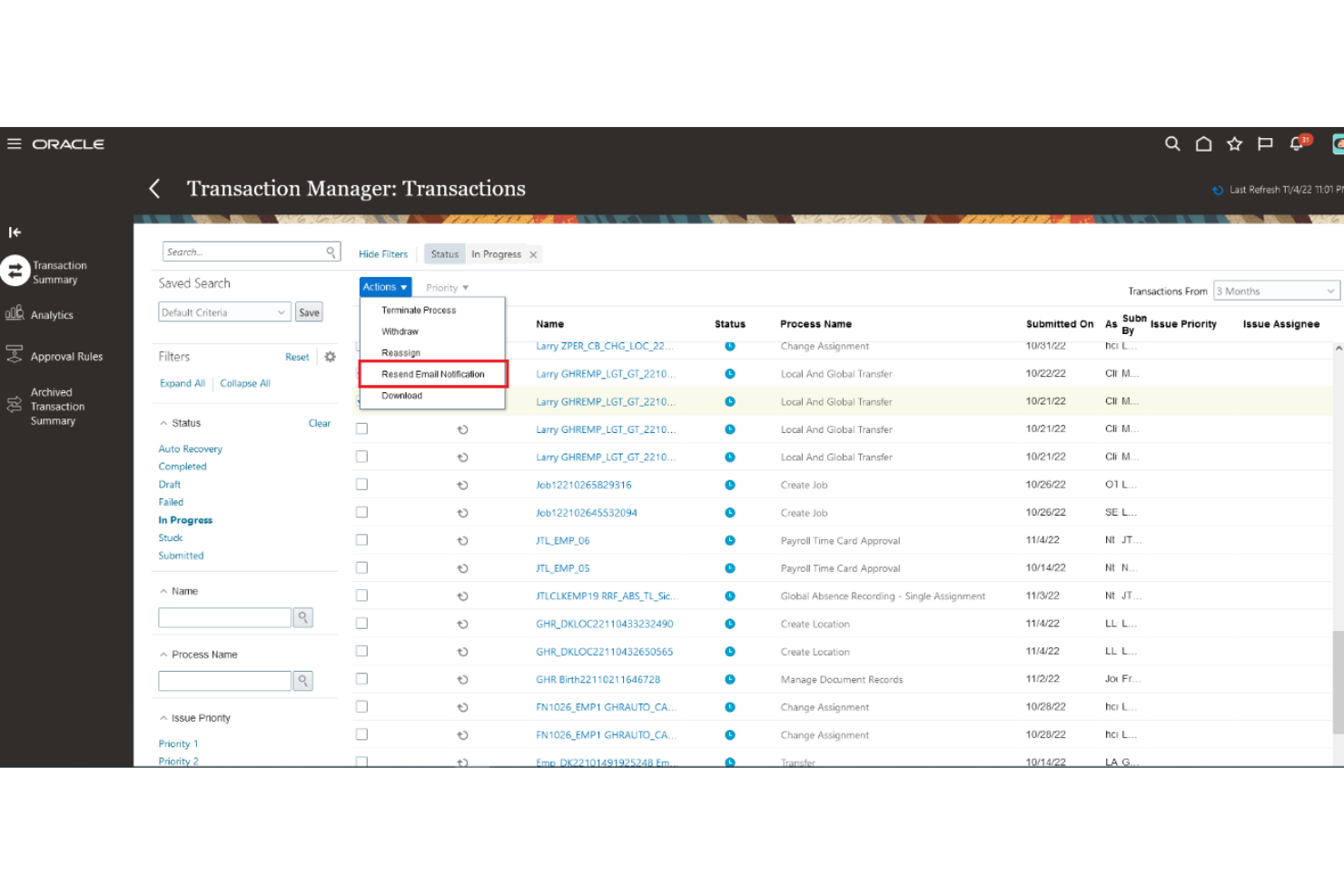Image resolution: width=1344 pixels, height=896 pixels.
Task: Change the Transactions From 3 Months dropdown
Action: (1276, 290)
